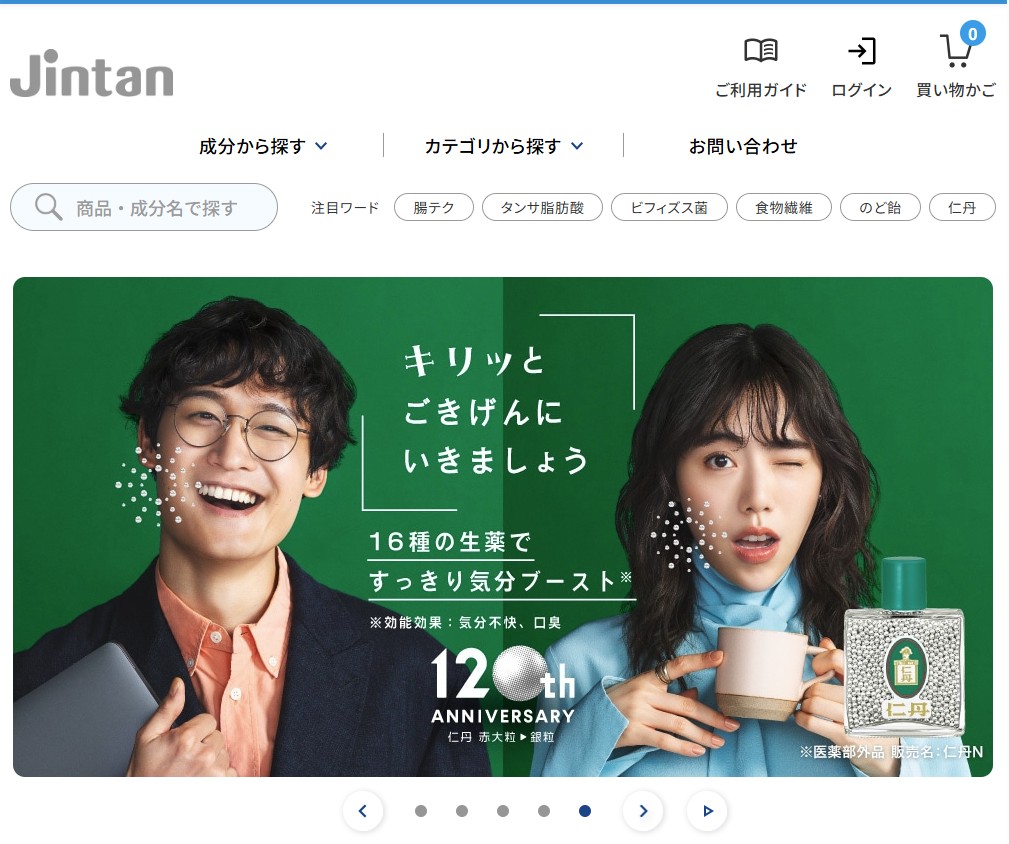Open the ご利用ガイド book icon

click(x=761, y=51)
